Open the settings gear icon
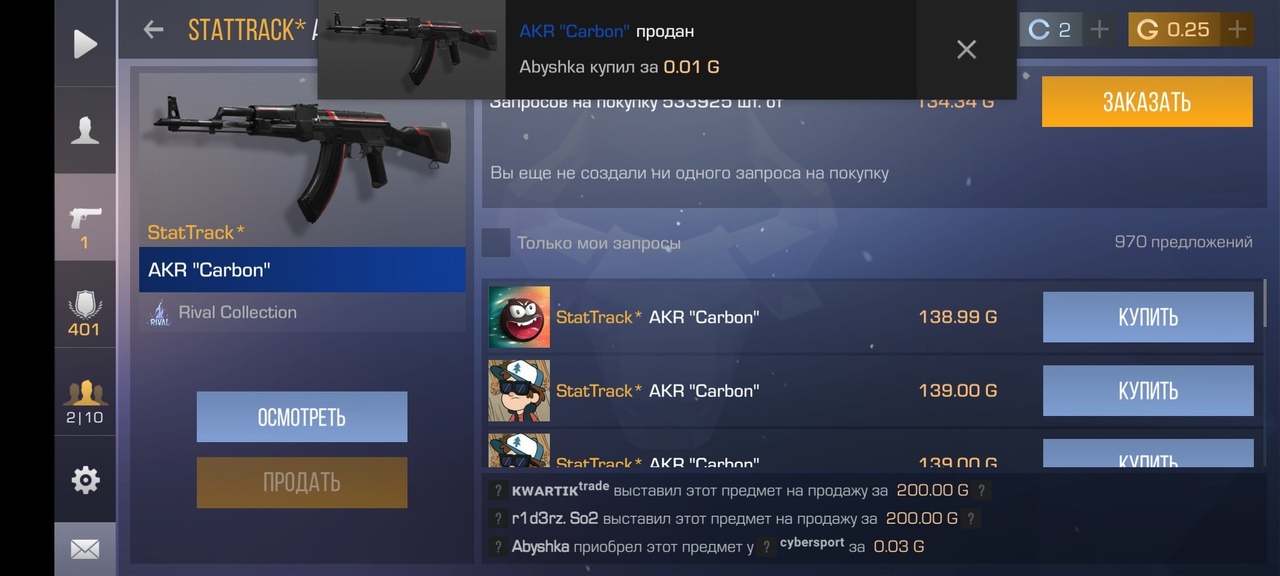This screenshot has height=576, width=1280. point(85,480)
